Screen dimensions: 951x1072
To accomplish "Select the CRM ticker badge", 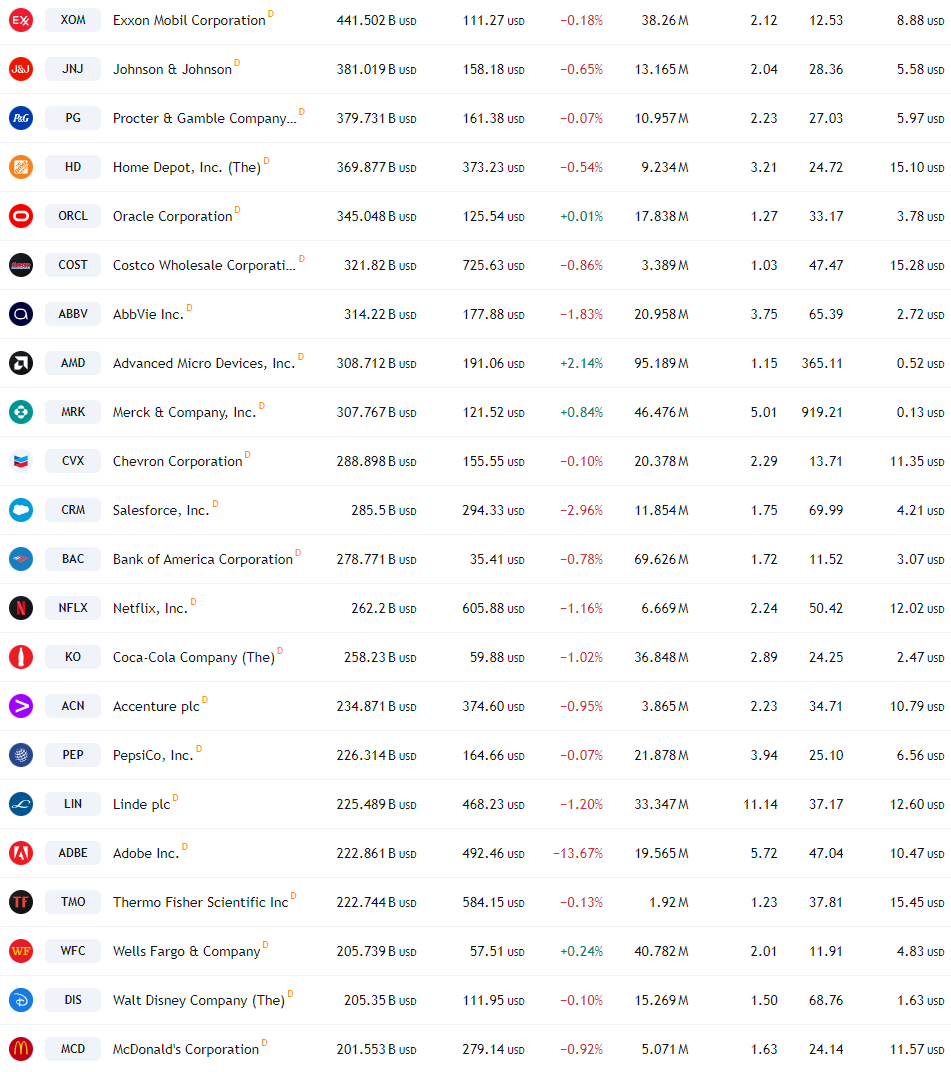I will (73, 510).
